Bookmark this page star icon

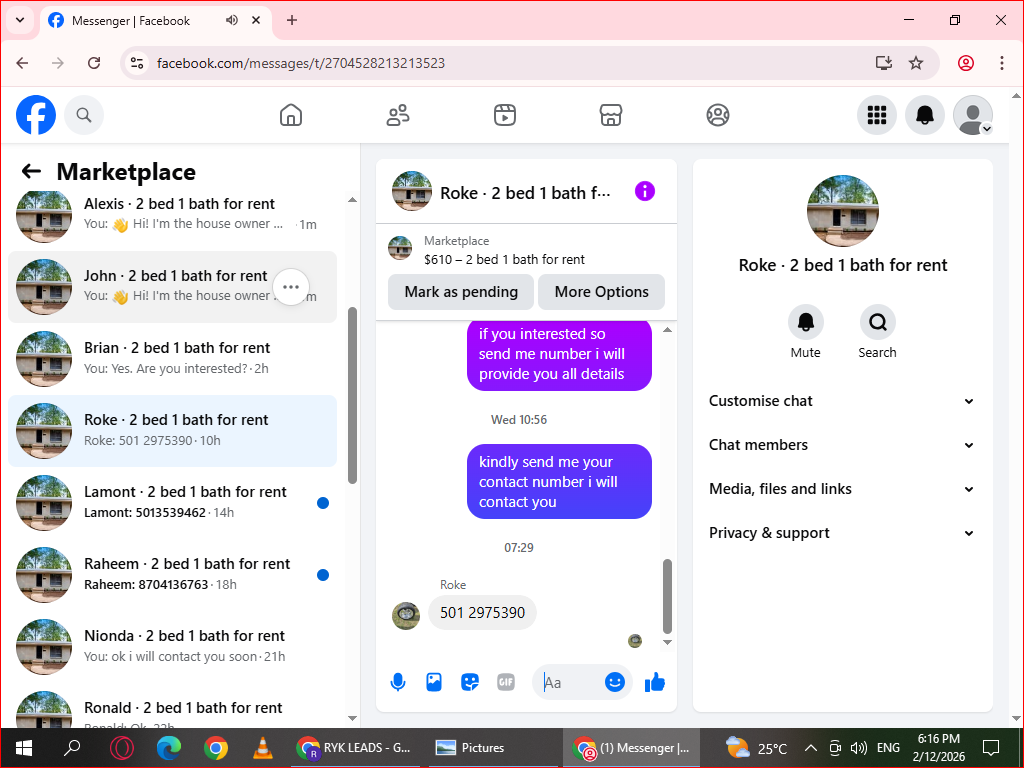pyautogui.click(x=916, y=63)
